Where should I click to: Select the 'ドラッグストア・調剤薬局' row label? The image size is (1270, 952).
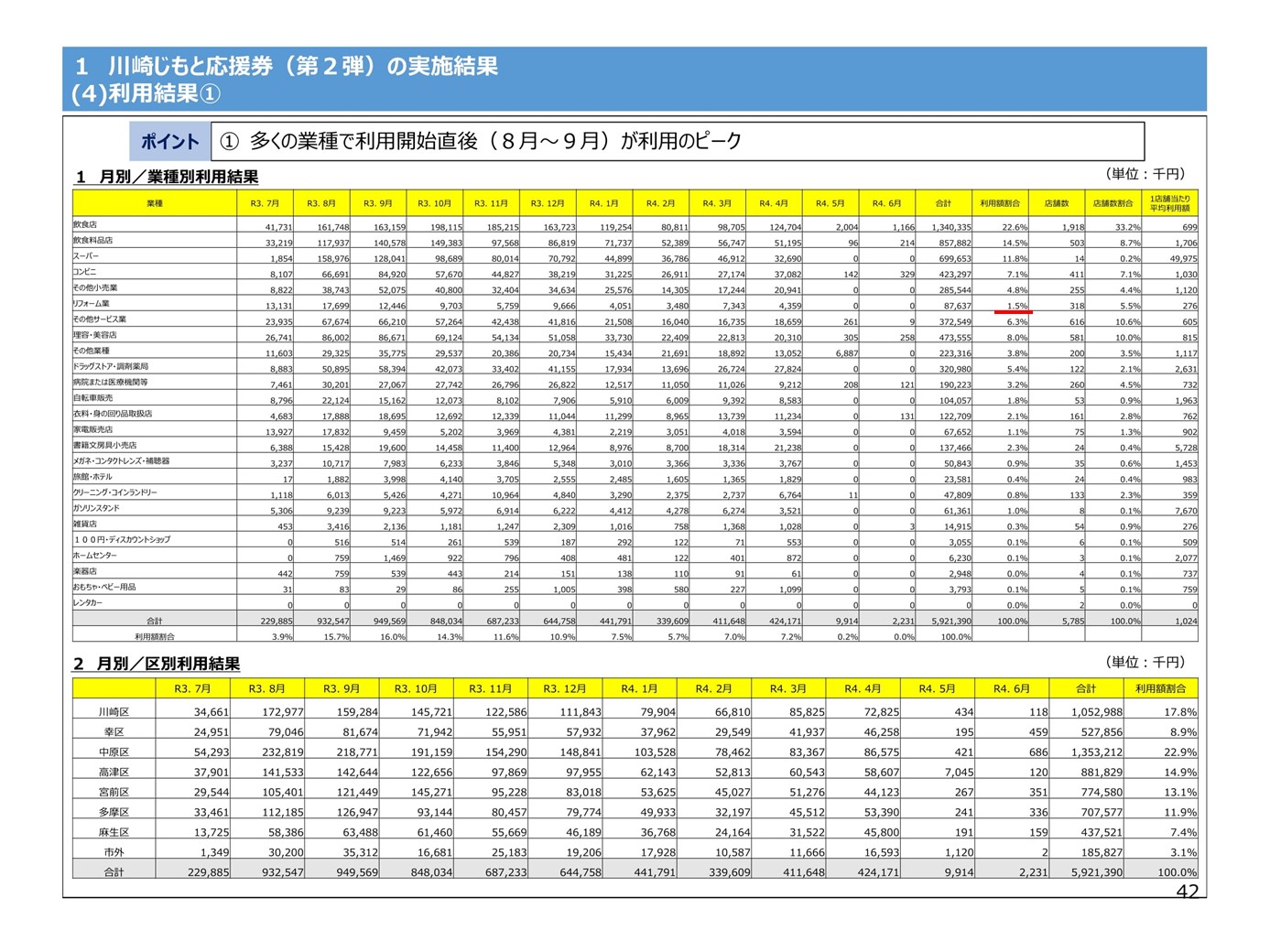coord(111,366)
